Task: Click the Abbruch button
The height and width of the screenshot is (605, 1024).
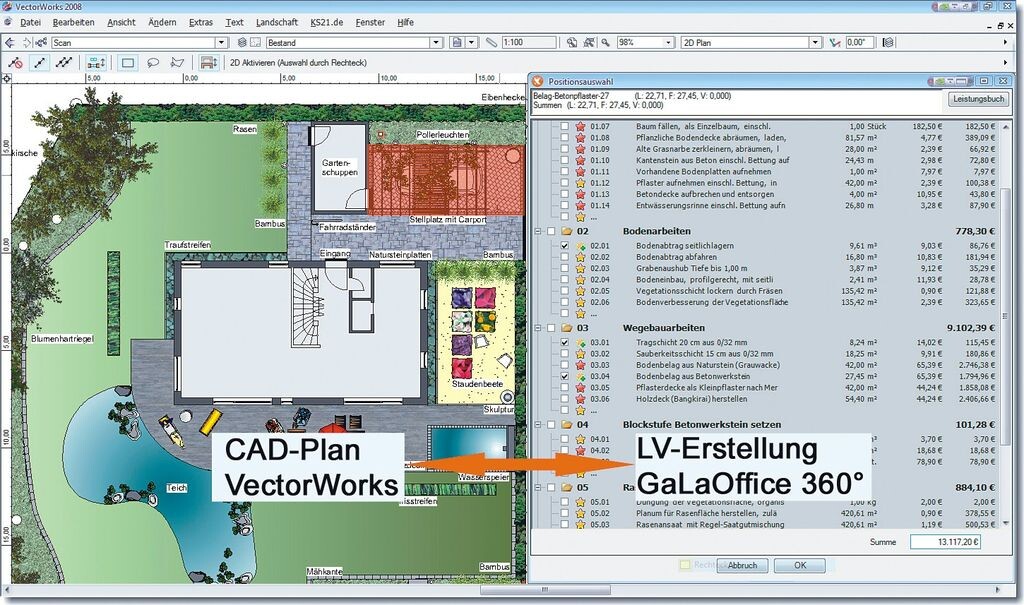Action: (x=743, y=566)
